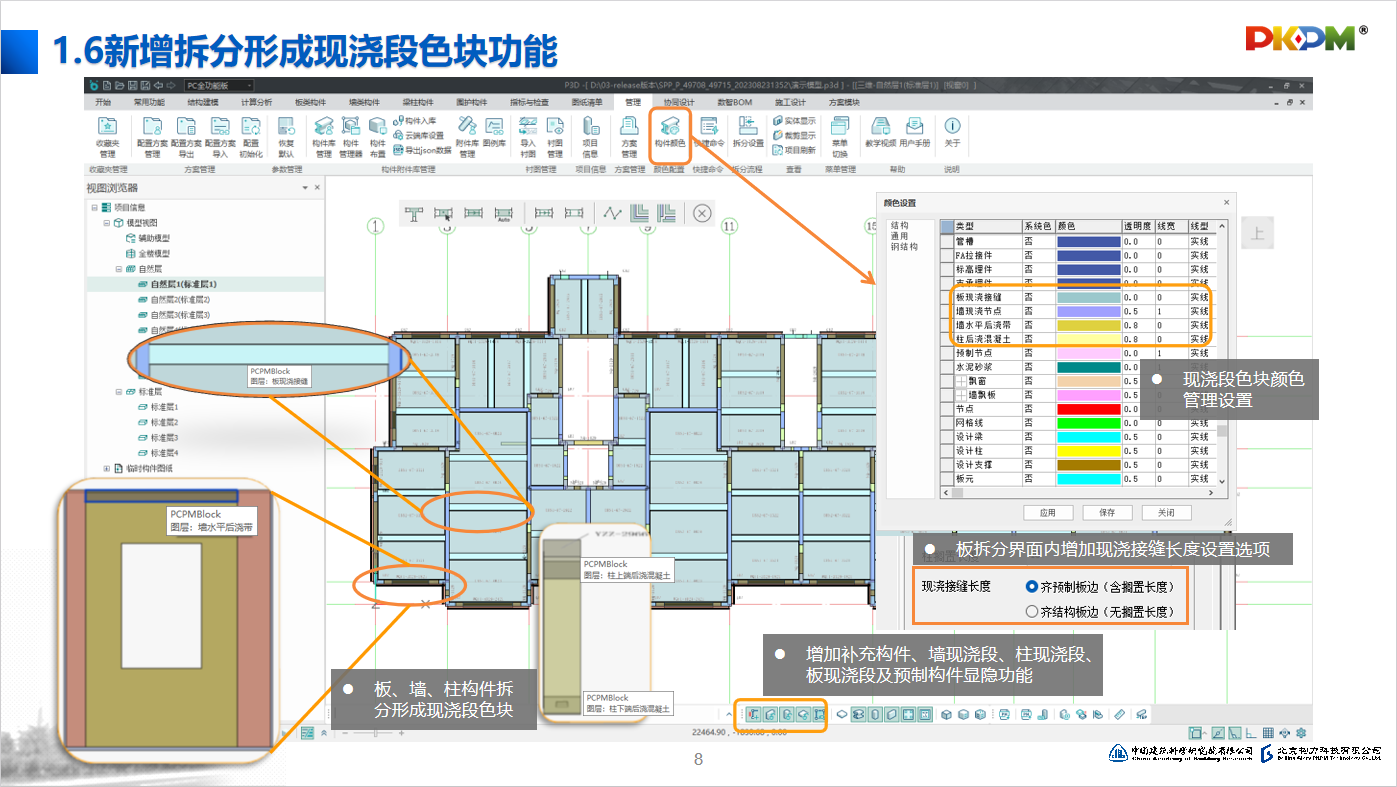Click 应用 in the 颜色设置 dialog

click(x=1048, y=512)
